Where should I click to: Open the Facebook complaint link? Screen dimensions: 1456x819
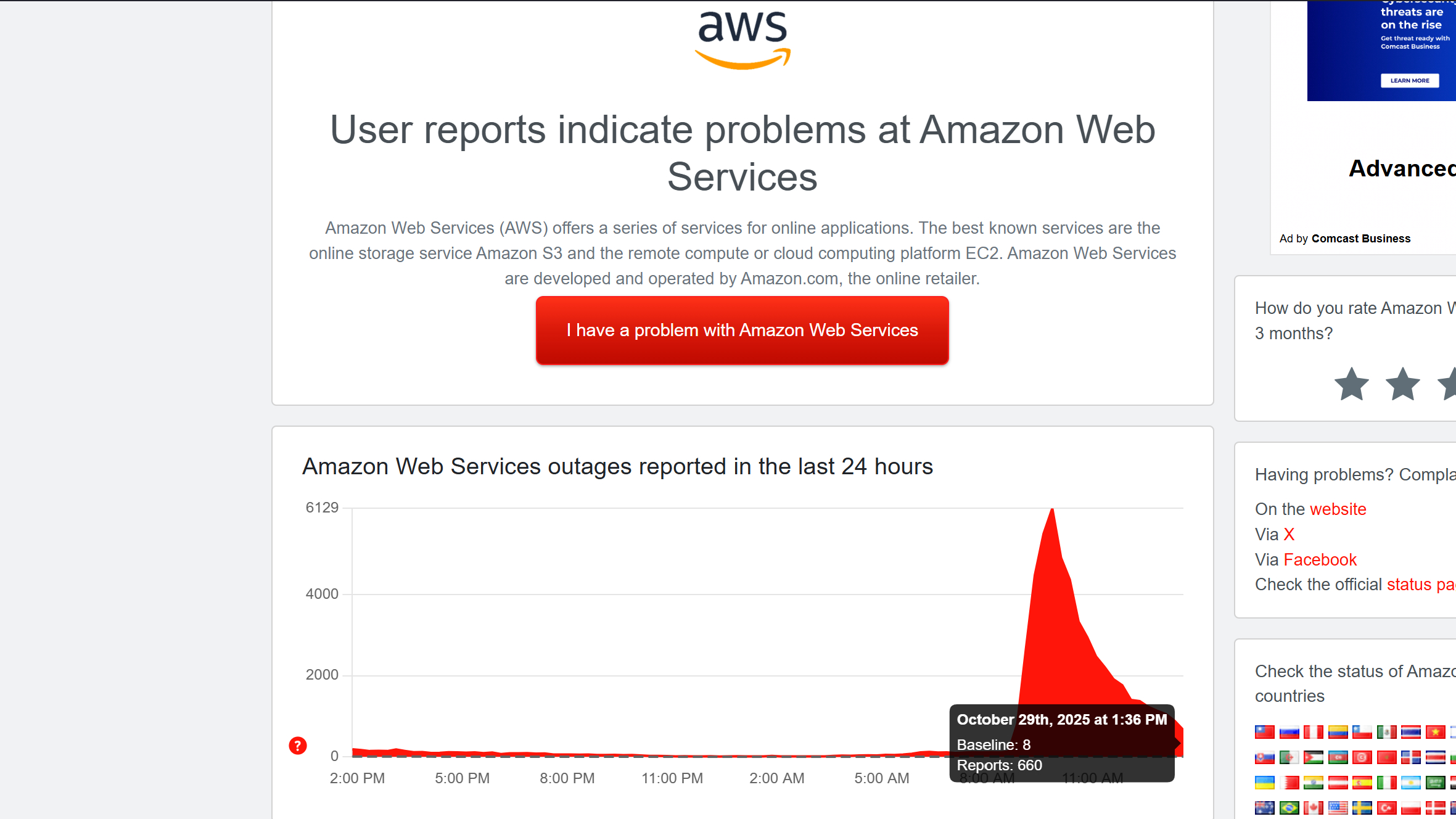[1320, 559]
